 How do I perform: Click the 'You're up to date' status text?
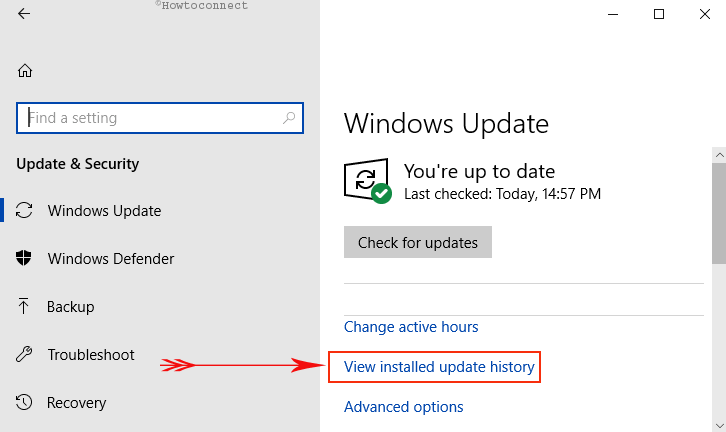pyautogui.click(x=479, y=171)
